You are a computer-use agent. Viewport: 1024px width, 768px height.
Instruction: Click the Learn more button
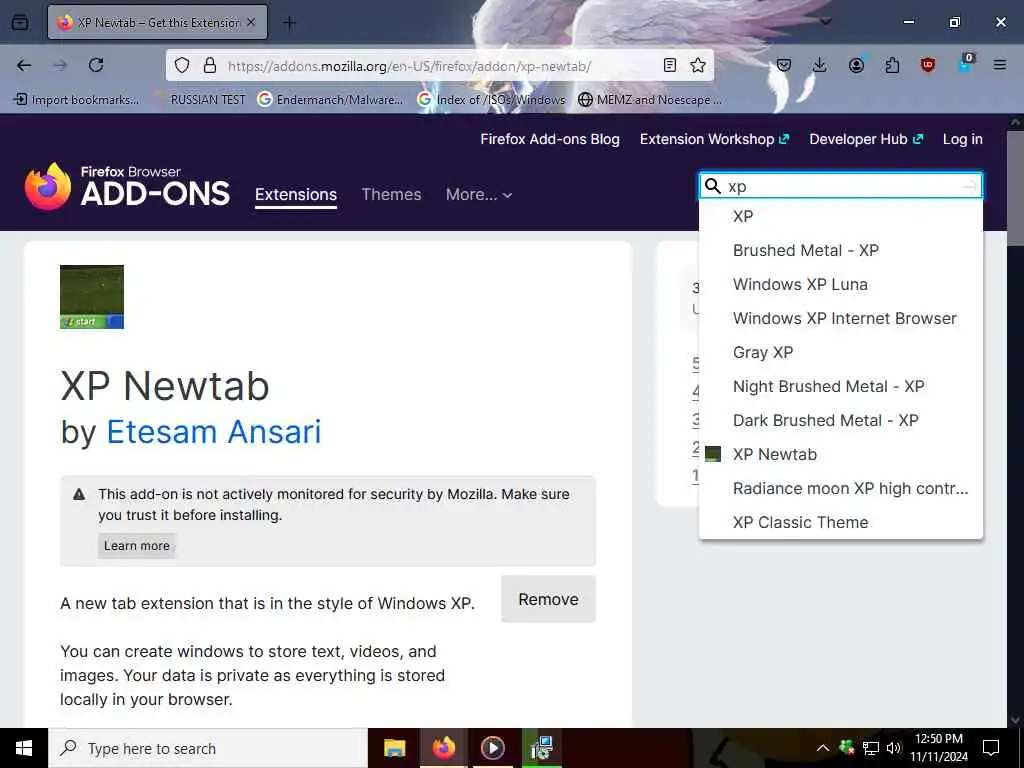click(136, 545)
